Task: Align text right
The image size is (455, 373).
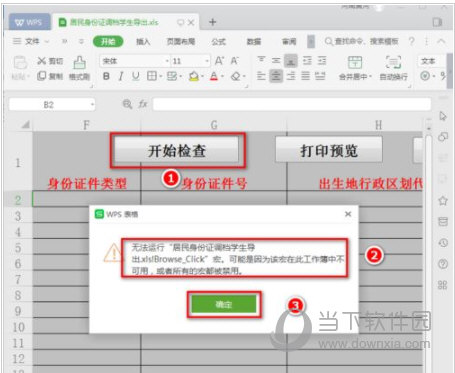Action: coord(291,76)
